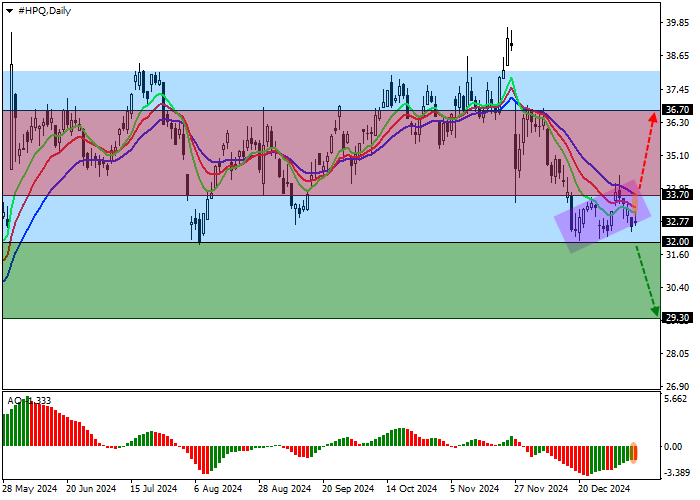This screenshot has width=700, height=500.
Task: Select the AO indicator label
Action: coord(28,401)
